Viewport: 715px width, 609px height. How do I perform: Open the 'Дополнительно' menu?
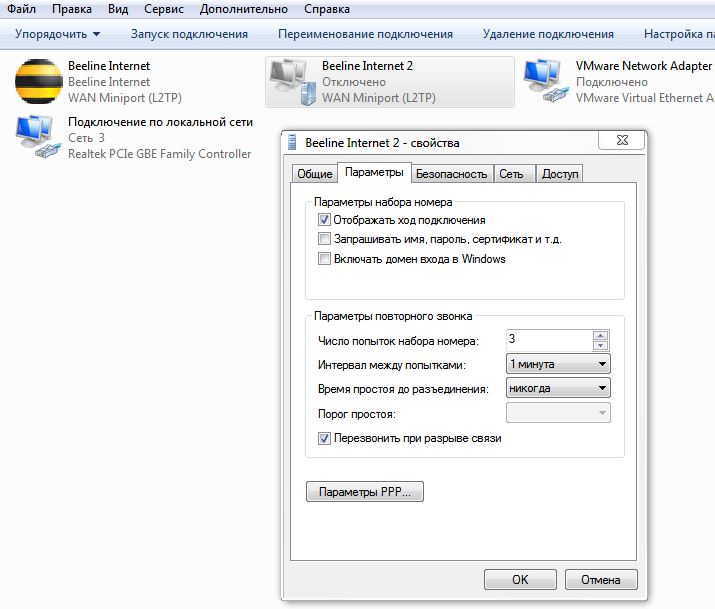244,9
